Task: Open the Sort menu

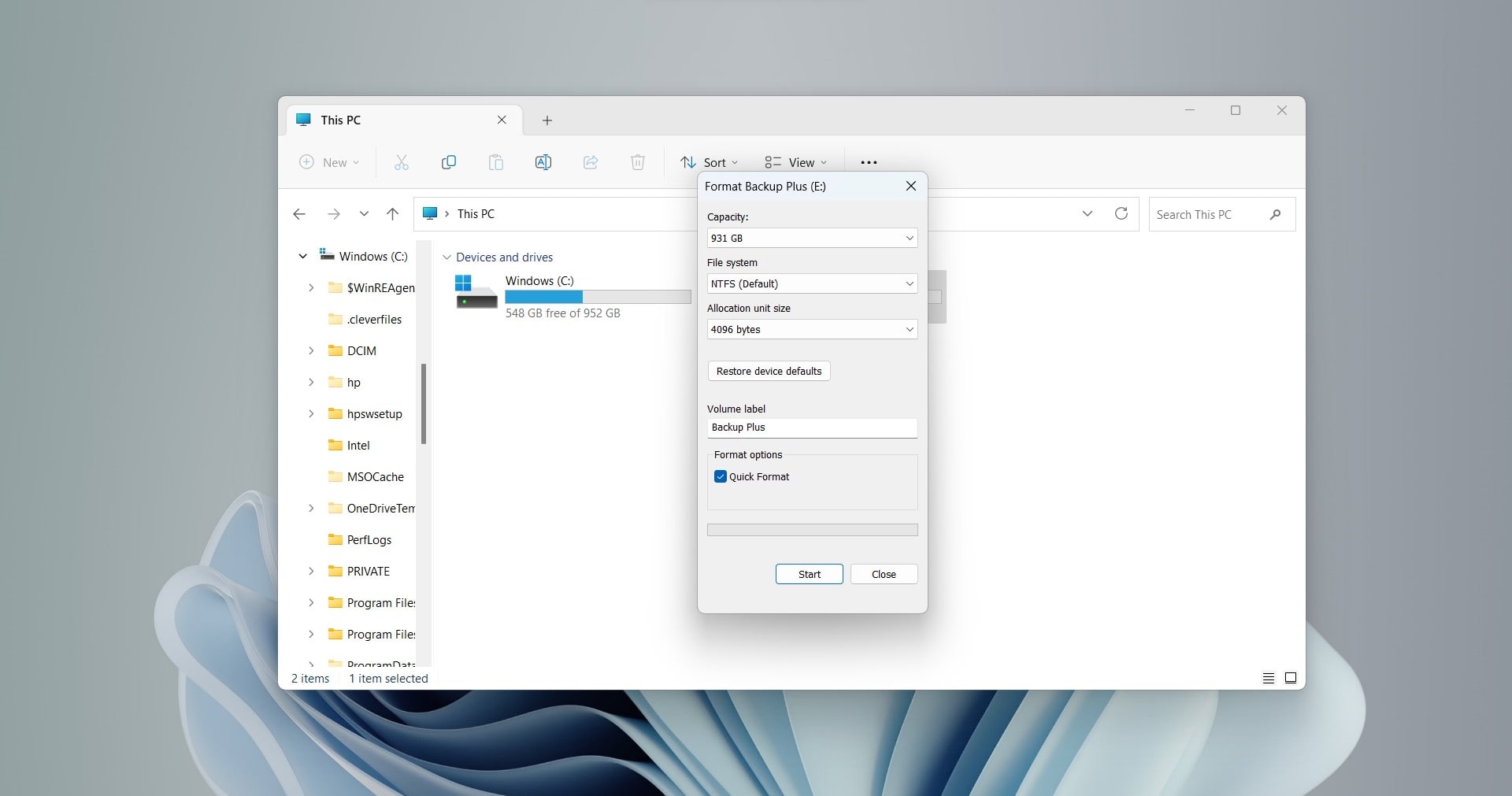Action: click(710, 162)
